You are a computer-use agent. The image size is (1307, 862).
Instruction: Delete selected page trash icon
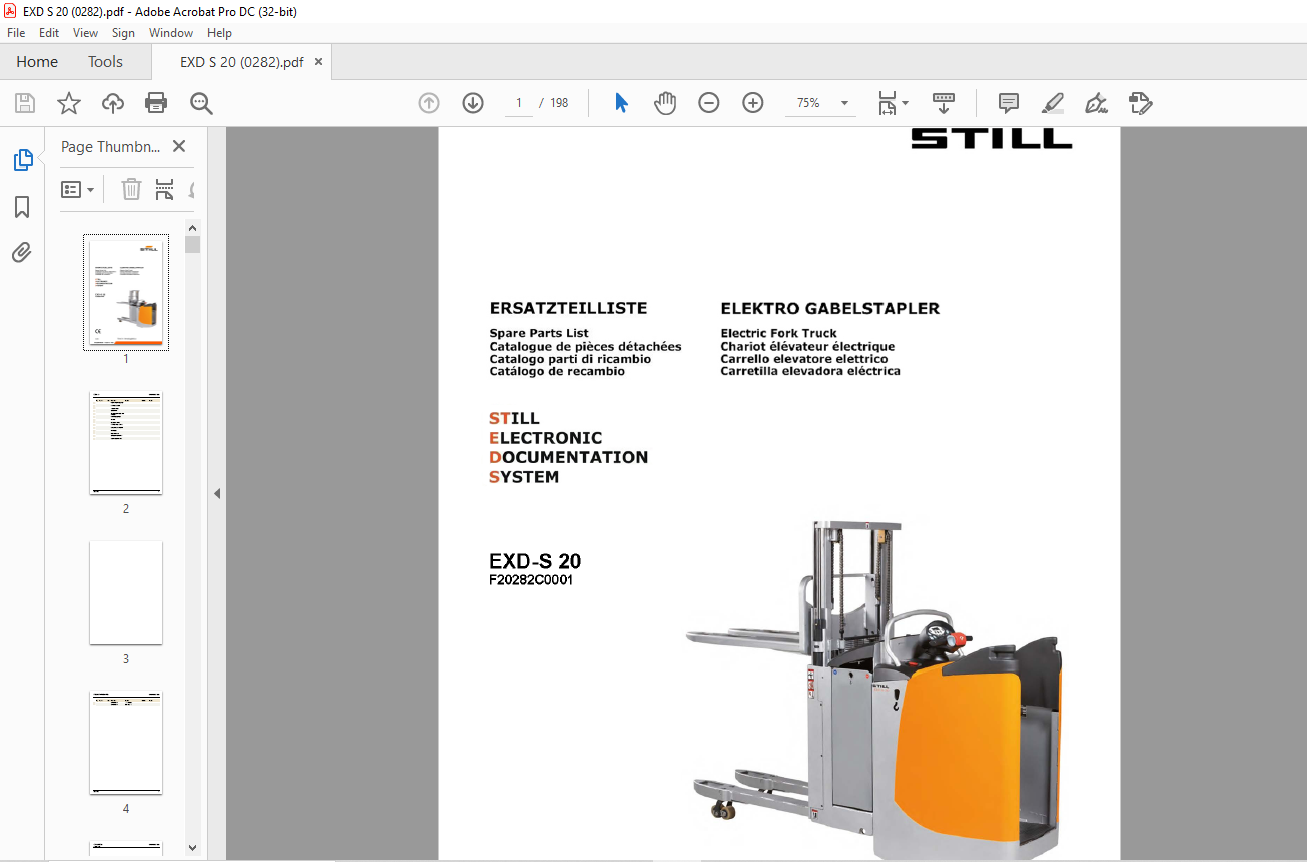click(x=132, y=189)
